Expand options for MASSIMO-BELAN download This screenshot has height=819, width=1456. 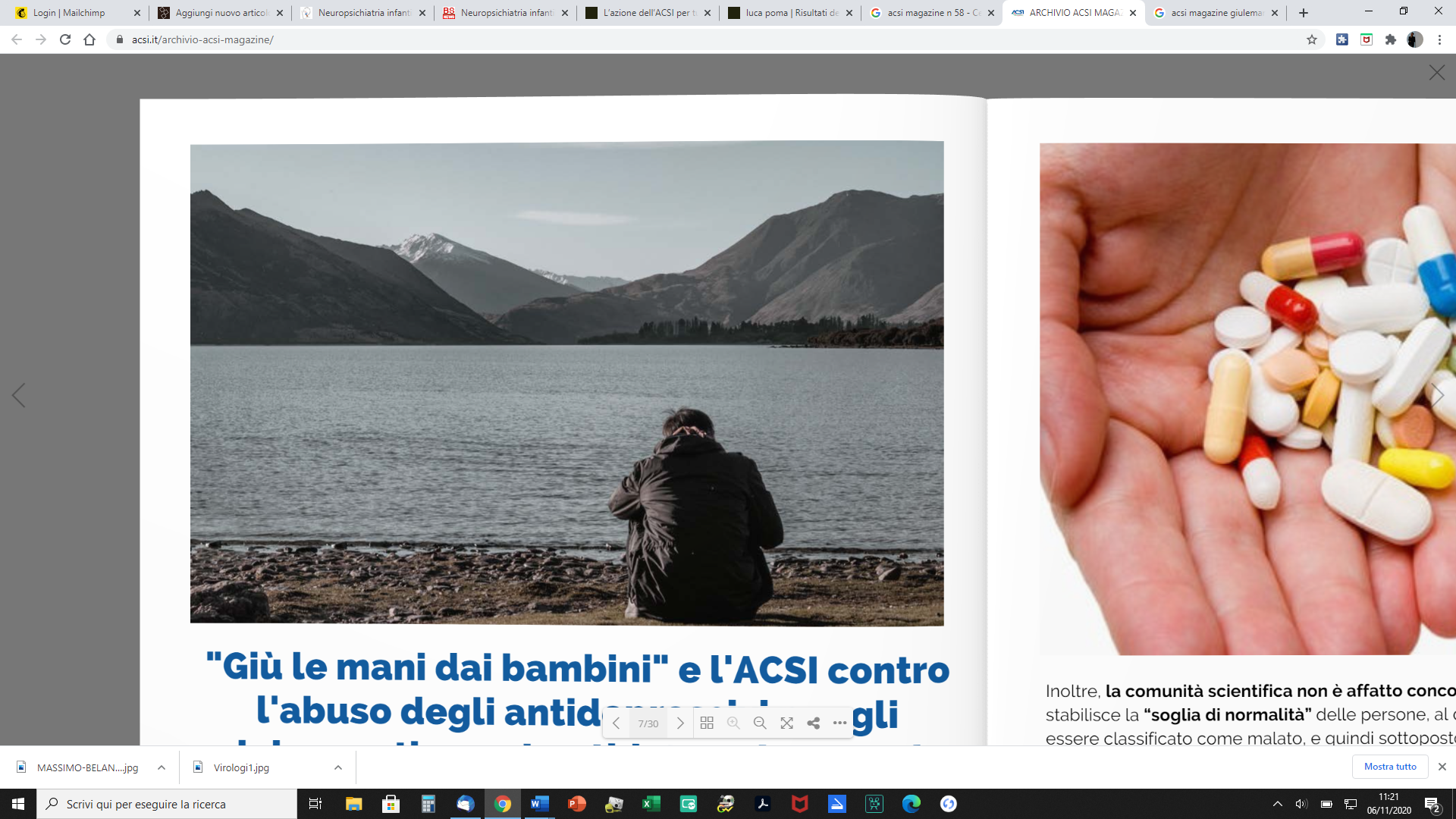tap(162, 767)
